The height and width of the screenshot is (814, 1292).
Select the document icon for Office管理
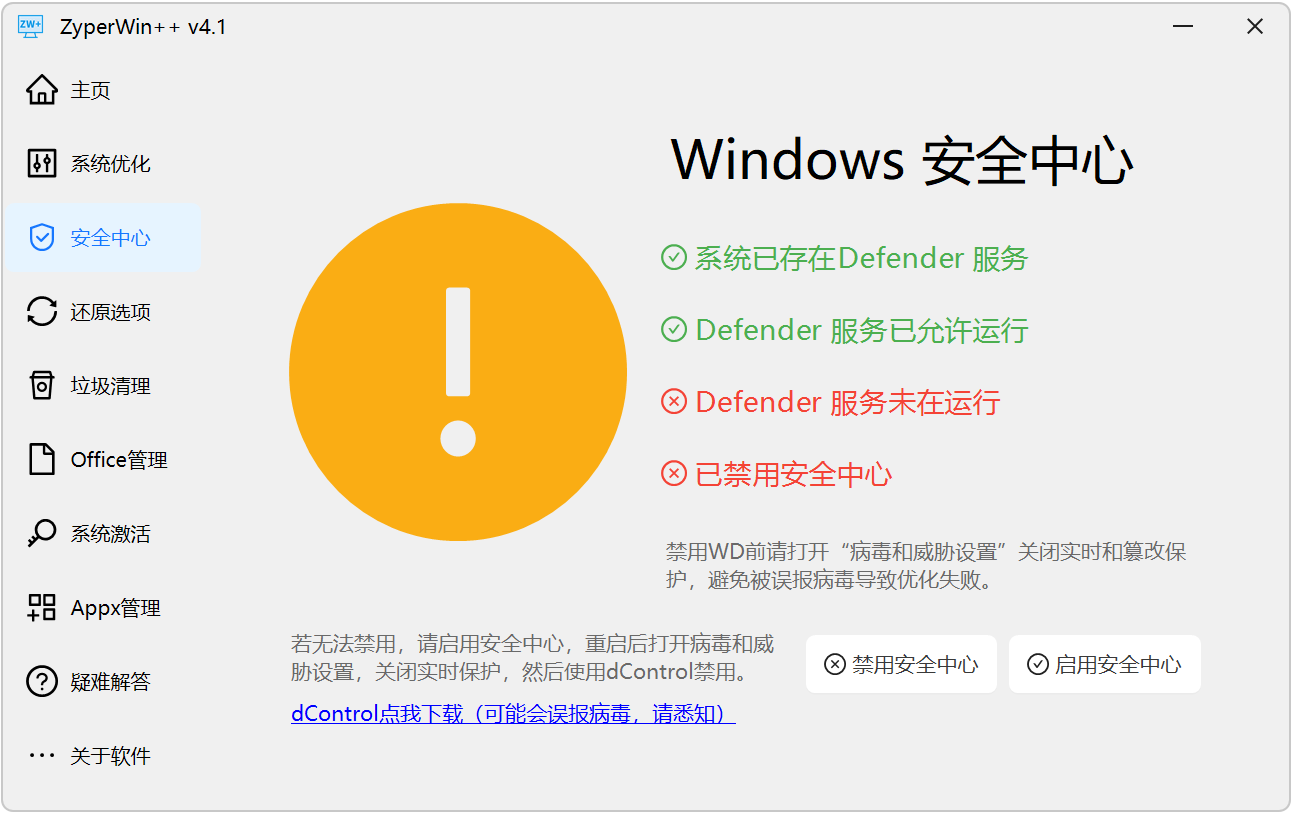[42, 460]
